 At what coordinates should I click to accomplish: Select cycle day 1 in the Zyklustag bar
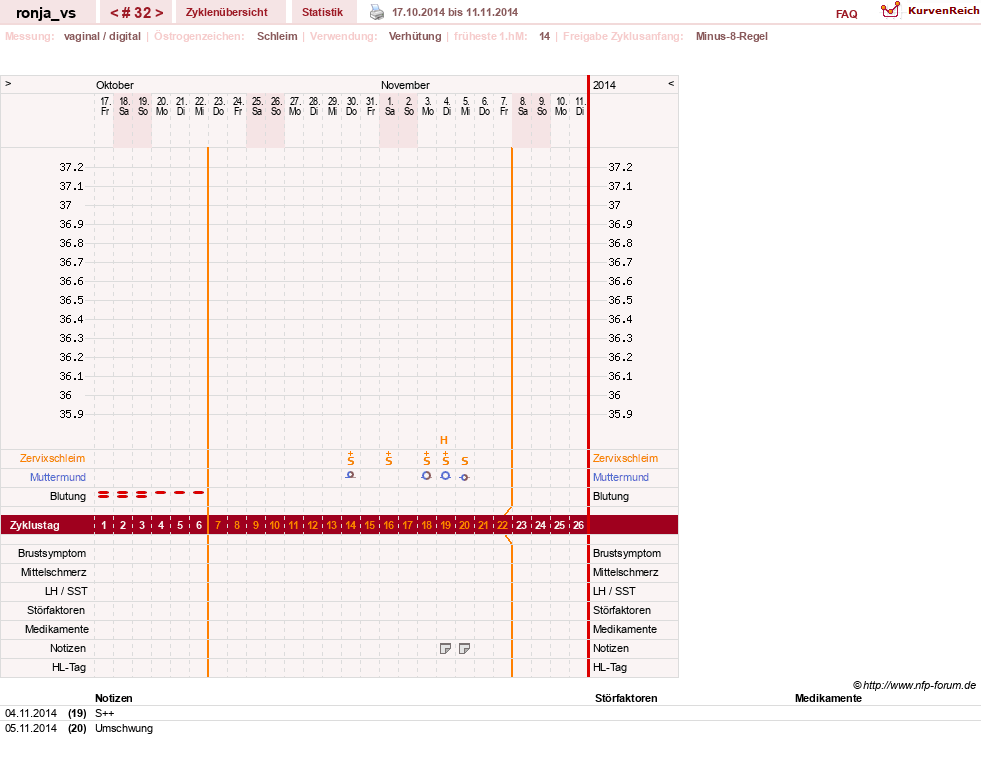tap(104, 525)
